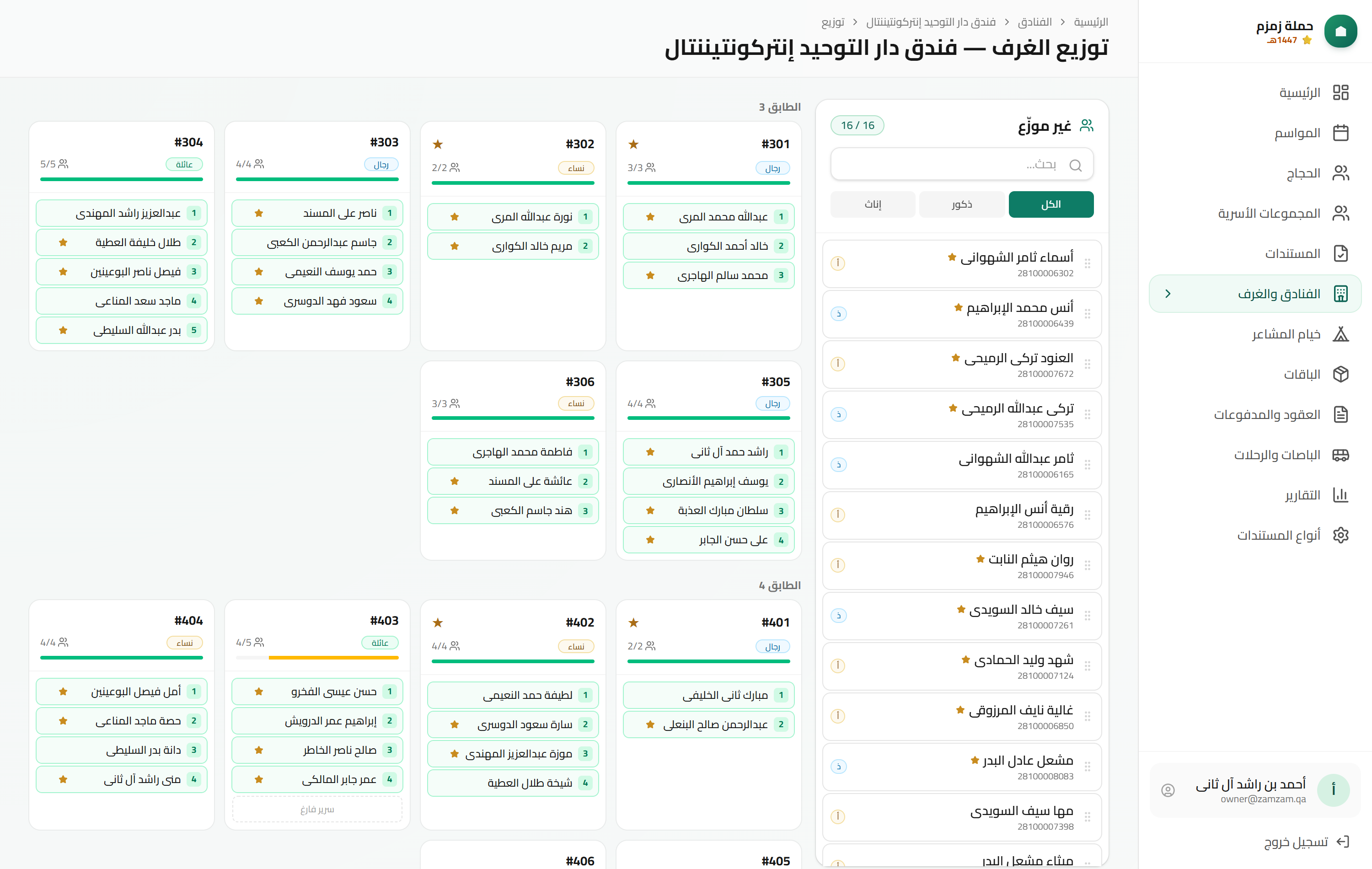1372x869 pixels.
Task: Click the الحجاج pilgrims icon
Action: pyautogui.click(x=1340, y=173)
